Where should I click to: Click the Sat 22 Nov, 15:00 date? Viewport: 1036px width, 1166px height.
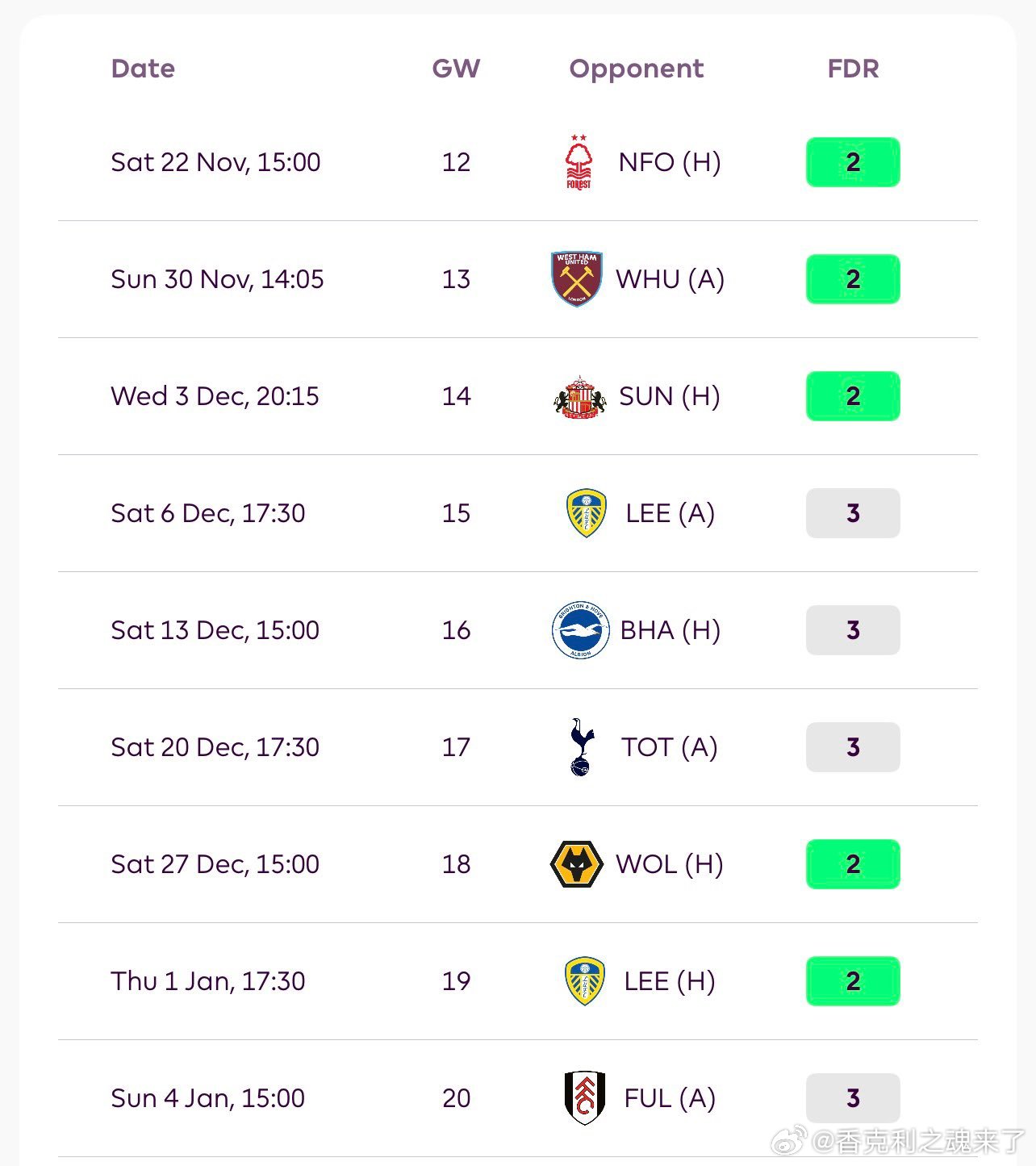click(x=215, y=162)
